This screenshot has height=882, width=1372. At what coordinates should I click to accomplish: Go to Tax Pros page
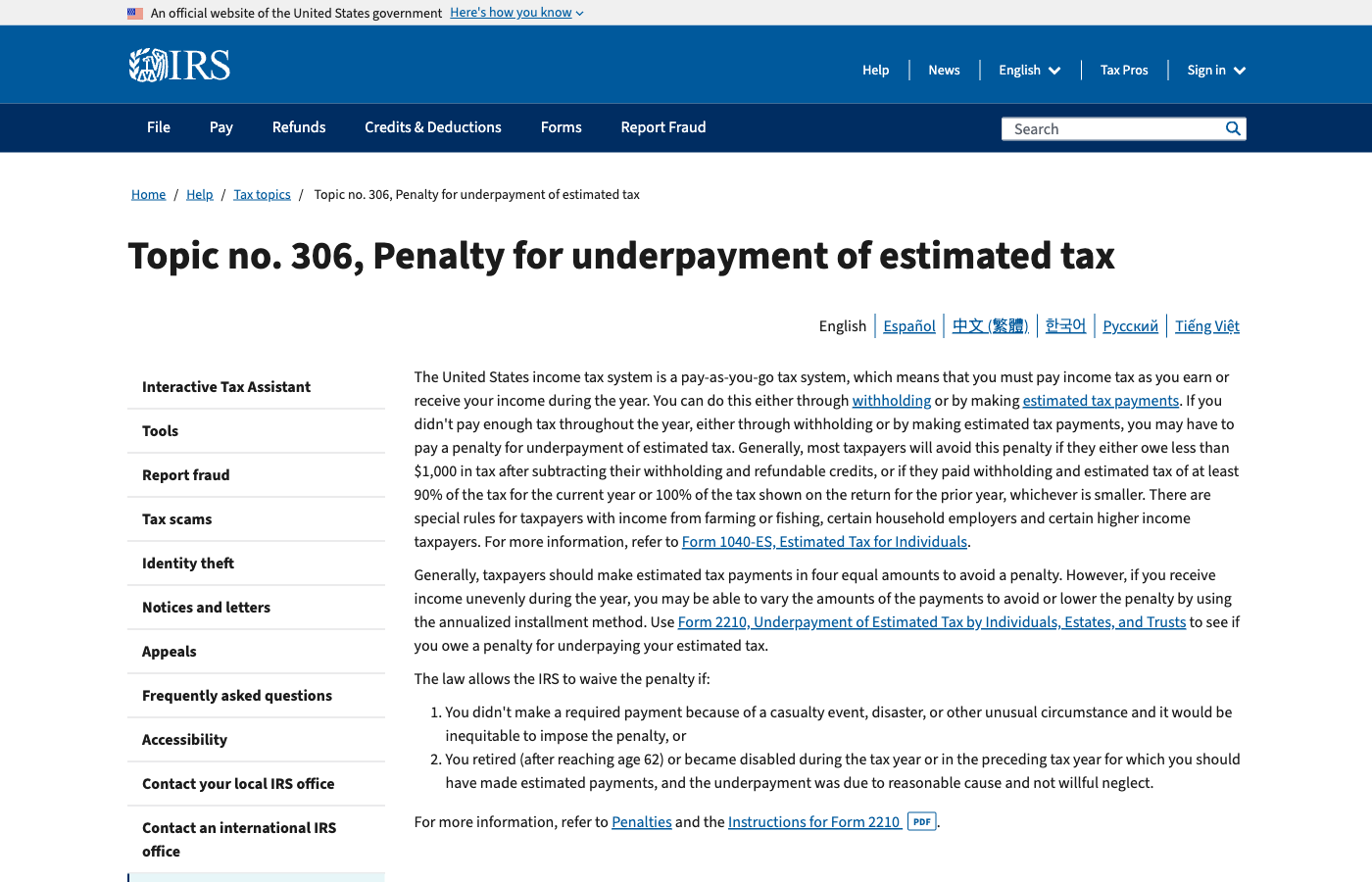[x=1124, y=71]
